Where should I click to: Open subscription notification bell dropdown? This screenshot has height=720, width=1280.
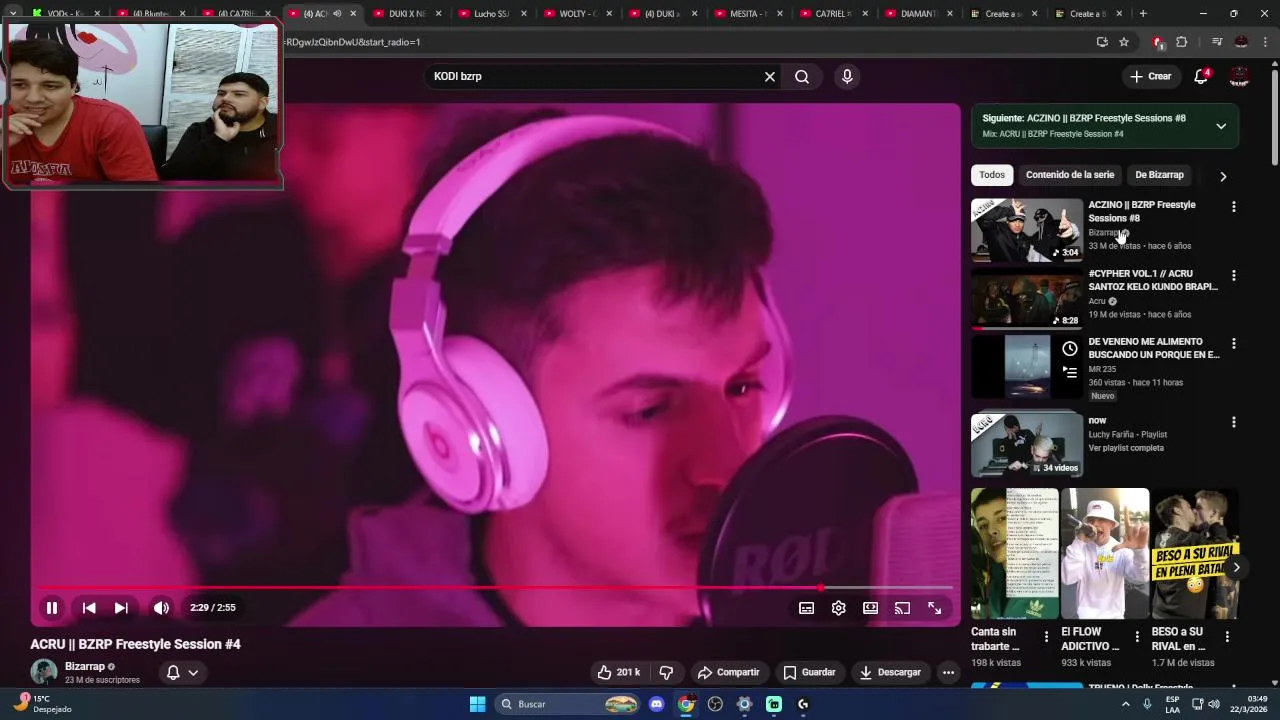[x=182, y=673]
